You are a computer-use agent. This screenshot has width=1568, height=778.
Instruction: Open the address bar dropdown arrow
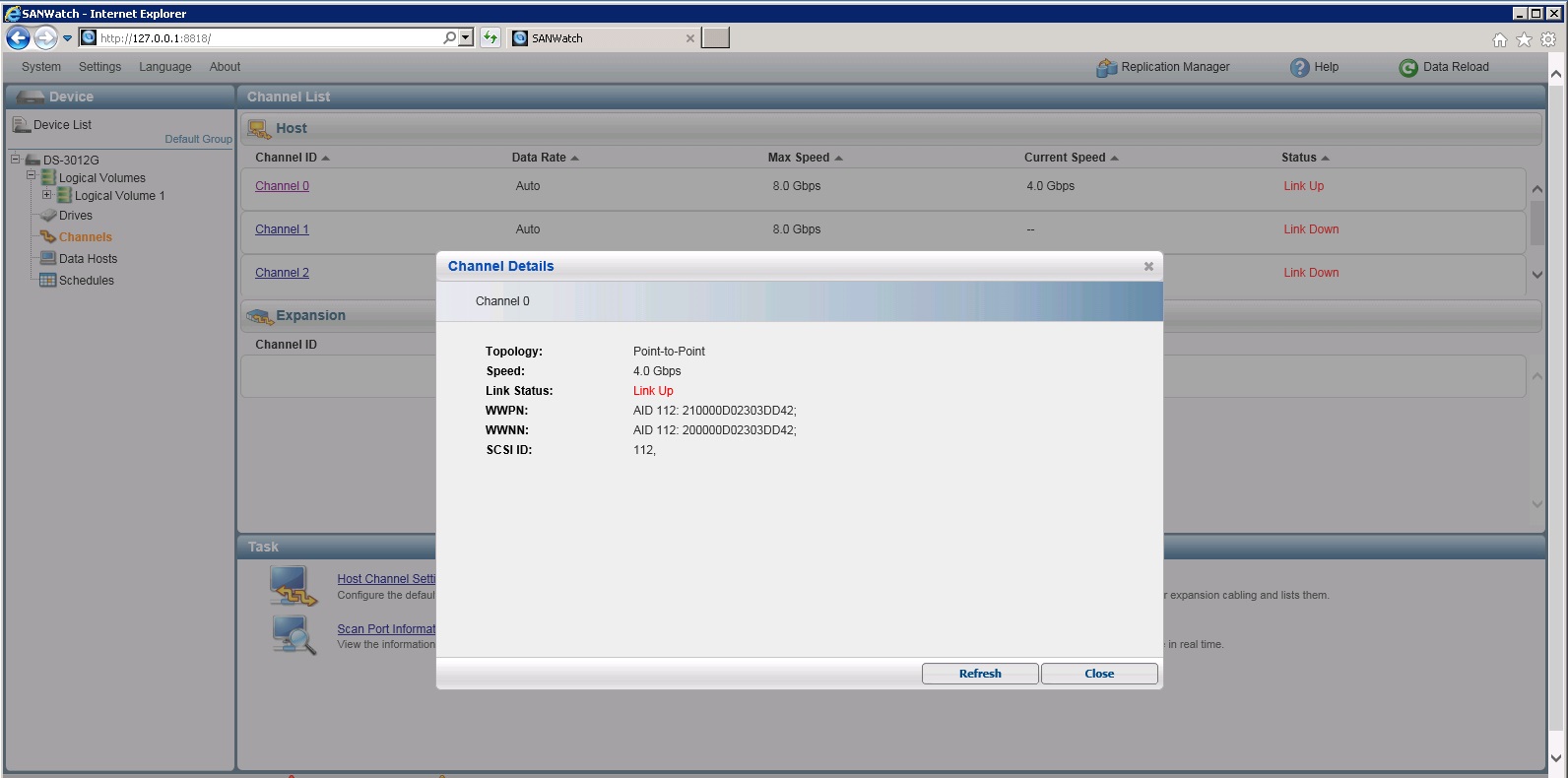(x=466, y=37)
